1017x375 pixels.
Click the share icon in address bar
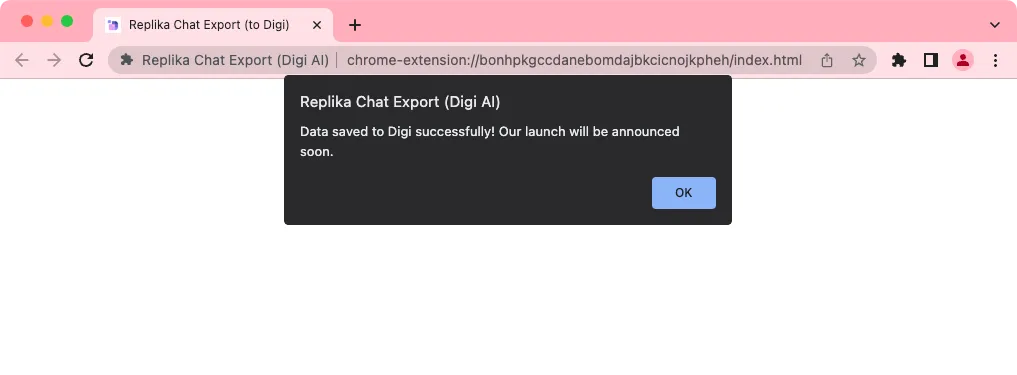tap(826, 60)
